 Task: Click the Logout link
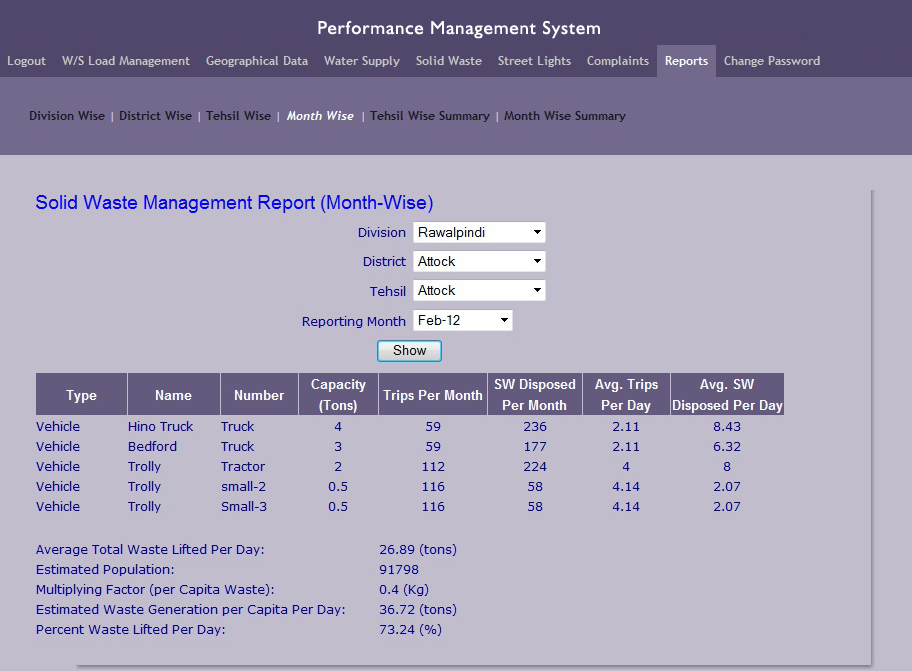coord(26,61)
